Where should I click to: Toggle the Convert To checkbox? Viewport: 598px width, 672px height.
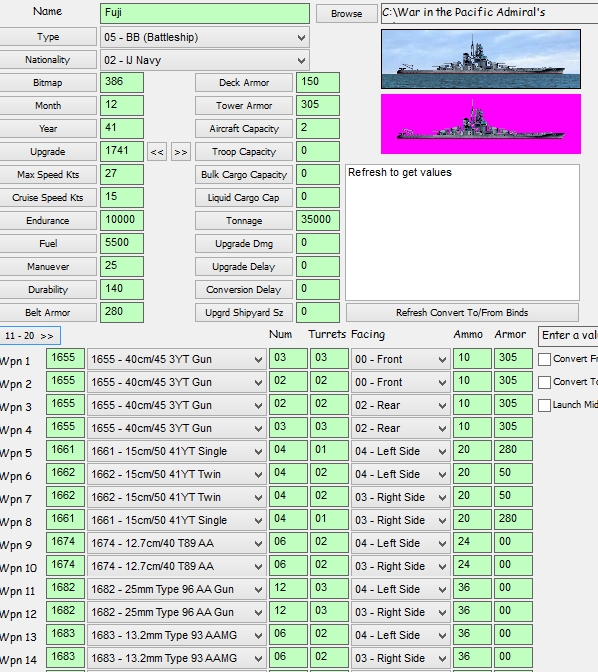[x=544, y=382]
